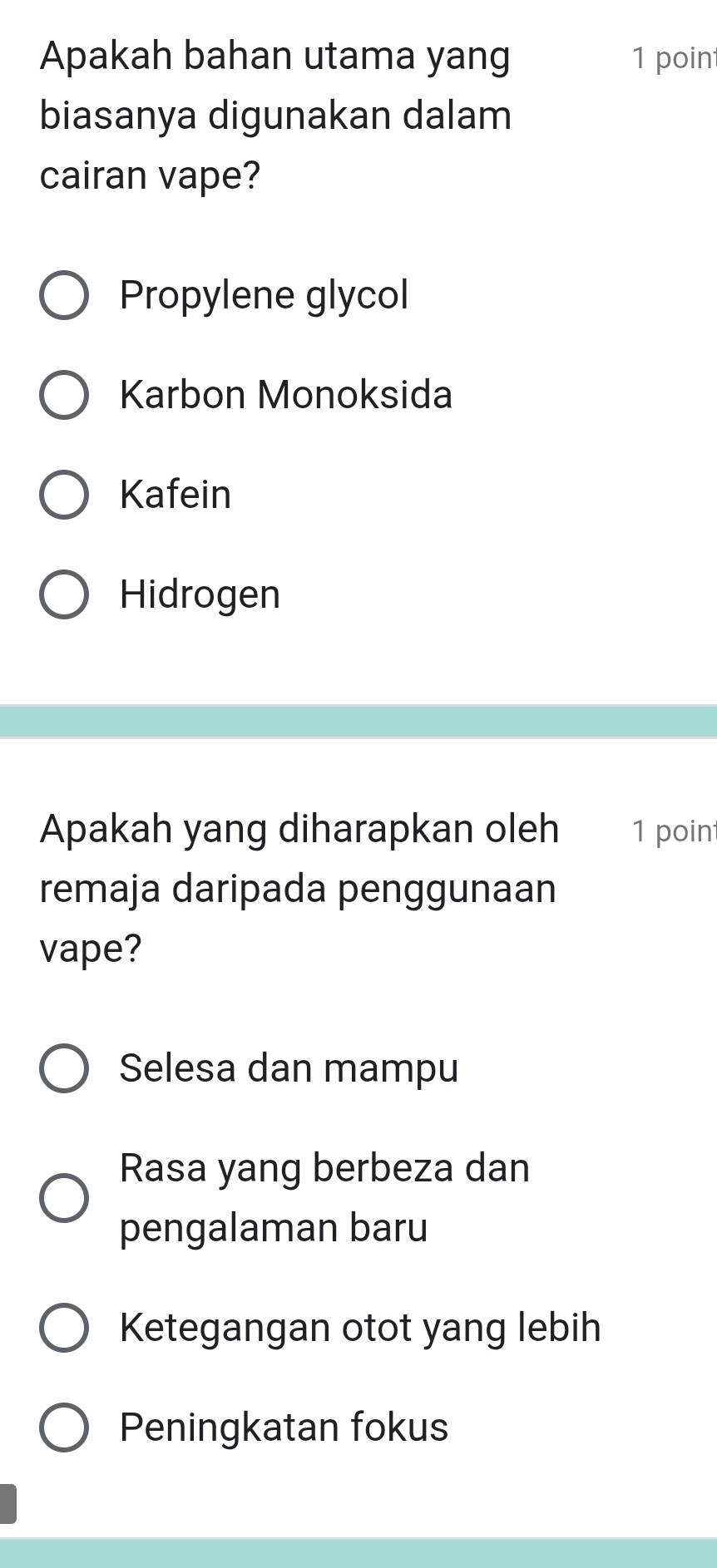Tap the 'Ketegangan otot yang lebih' label text
Viewport: 717px width, 1568px height.
[x=360, y=1328]
